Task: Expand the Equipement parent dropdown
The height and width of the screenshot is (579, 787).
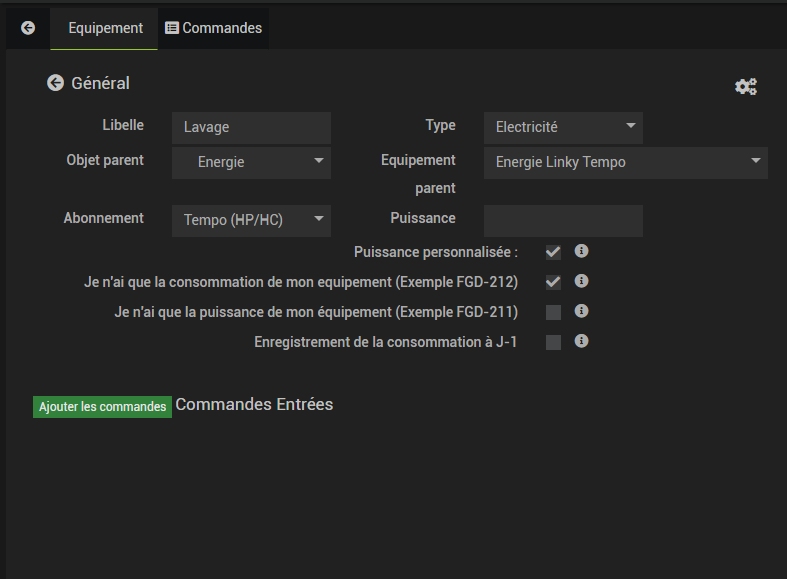Action: (x=625, y=162)
